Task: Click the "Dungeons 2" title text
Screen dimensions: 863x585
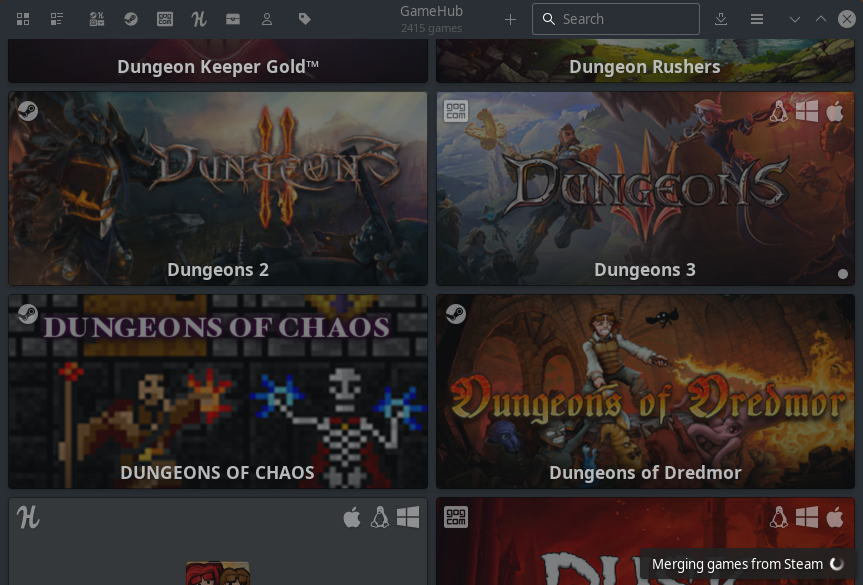Action: (x=218, y=270)
